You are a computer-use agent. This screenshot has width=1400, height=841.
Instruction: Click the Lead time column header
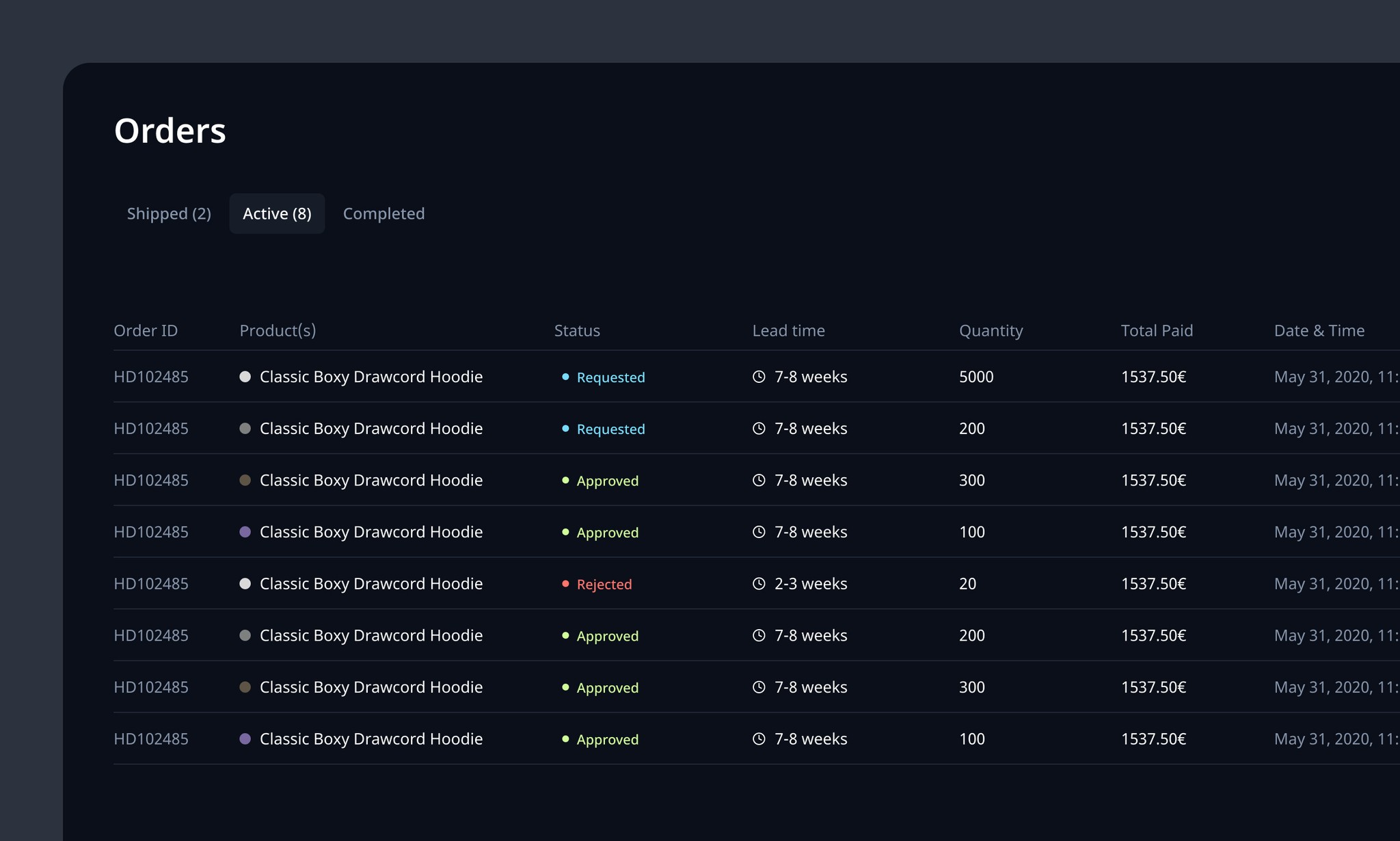(x=789, y=331)
